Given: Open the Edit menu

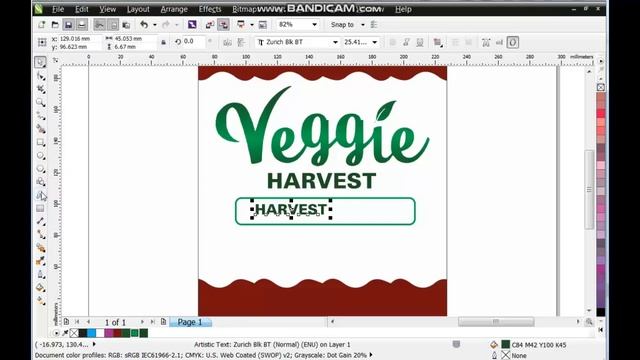Looking at the screenshot, I should click(x=81, y=9).
